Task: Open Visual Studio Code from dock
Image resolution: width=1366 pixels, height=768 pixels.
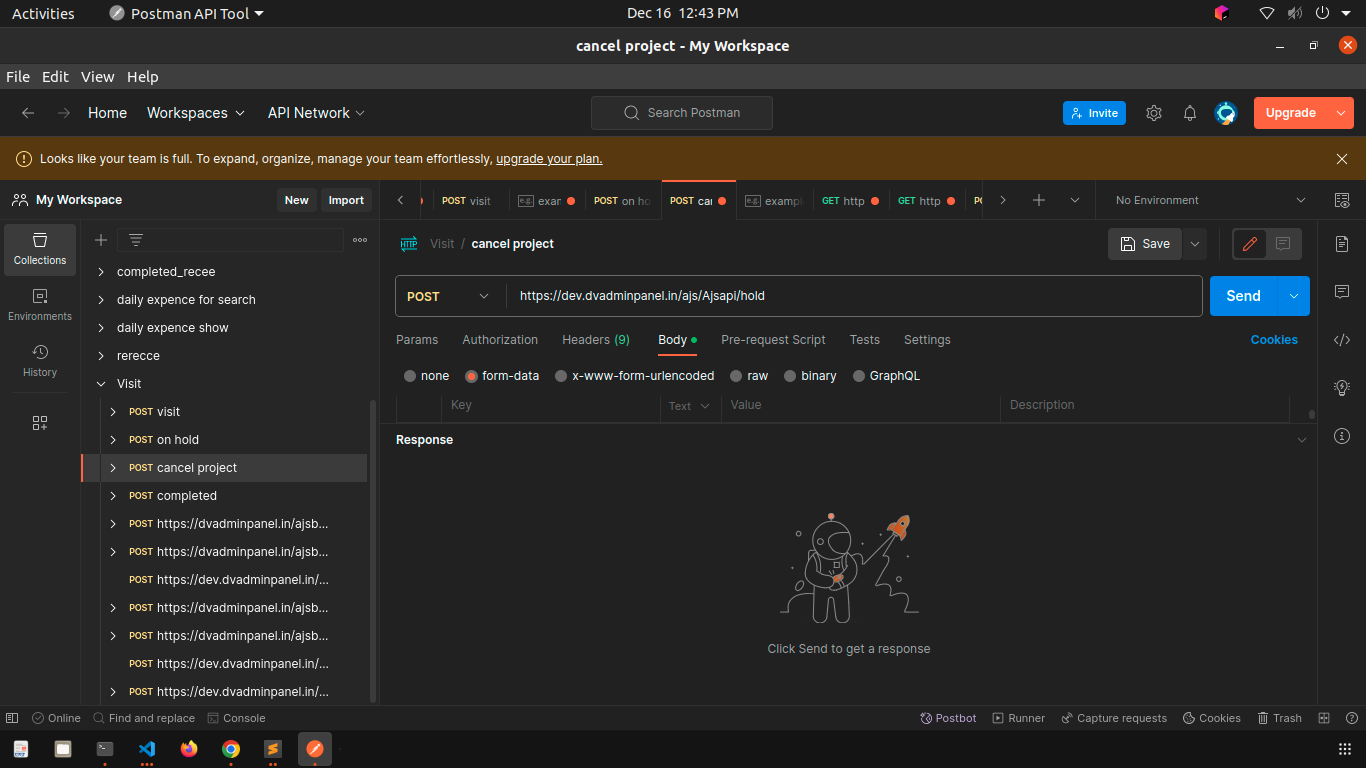Action: [147, 748]
